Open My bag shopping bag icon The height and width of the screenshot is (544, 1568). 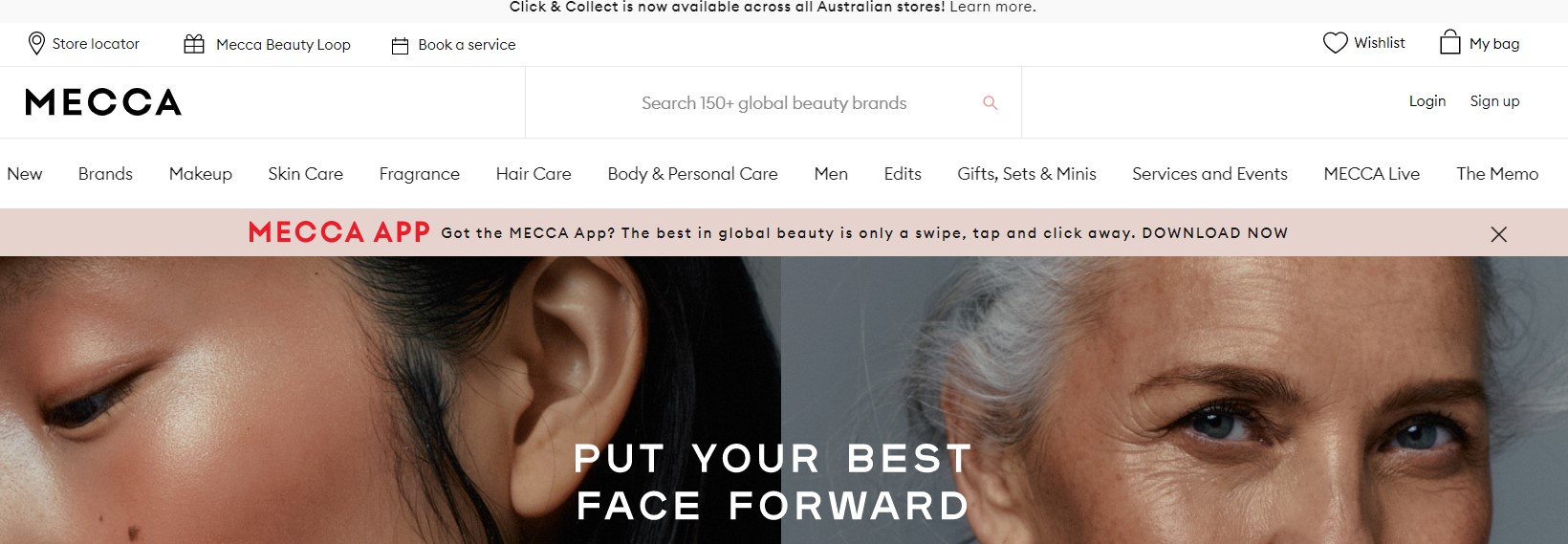point(1450,42)
